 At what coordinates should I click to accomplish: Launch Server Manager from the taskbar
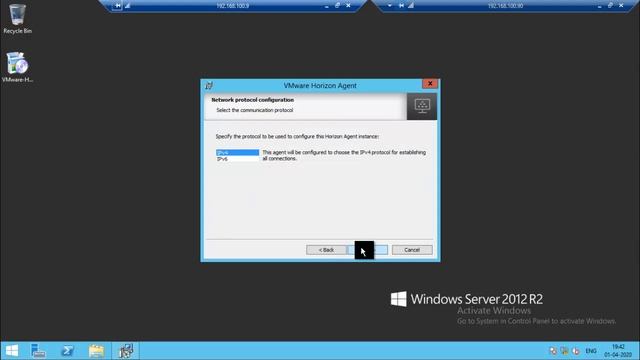click(38, 351)
